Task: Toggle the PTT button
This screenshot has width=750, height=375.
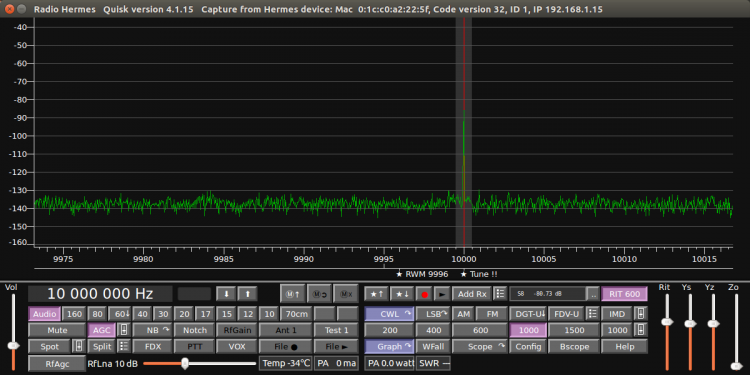Action: point(194,347)
